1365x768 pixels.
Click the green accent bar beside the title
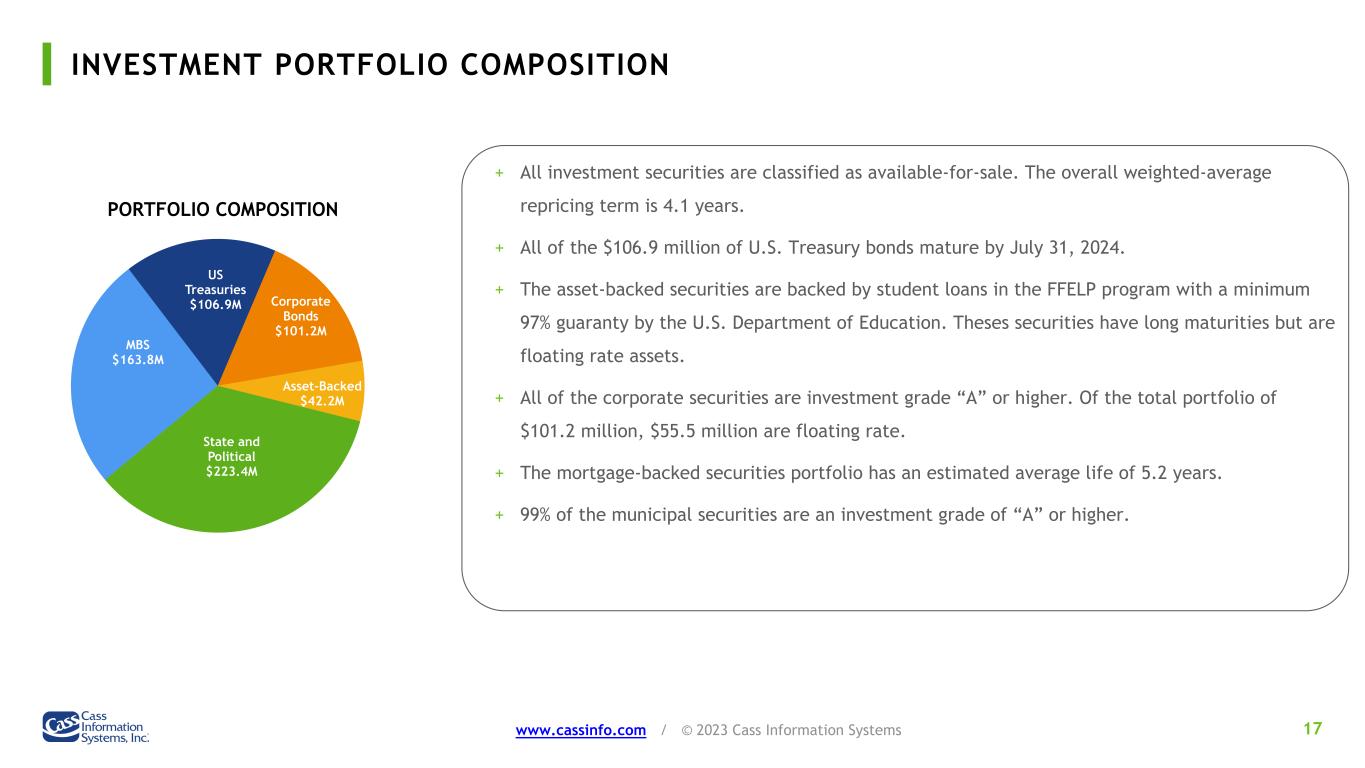(x=47, y=64)
